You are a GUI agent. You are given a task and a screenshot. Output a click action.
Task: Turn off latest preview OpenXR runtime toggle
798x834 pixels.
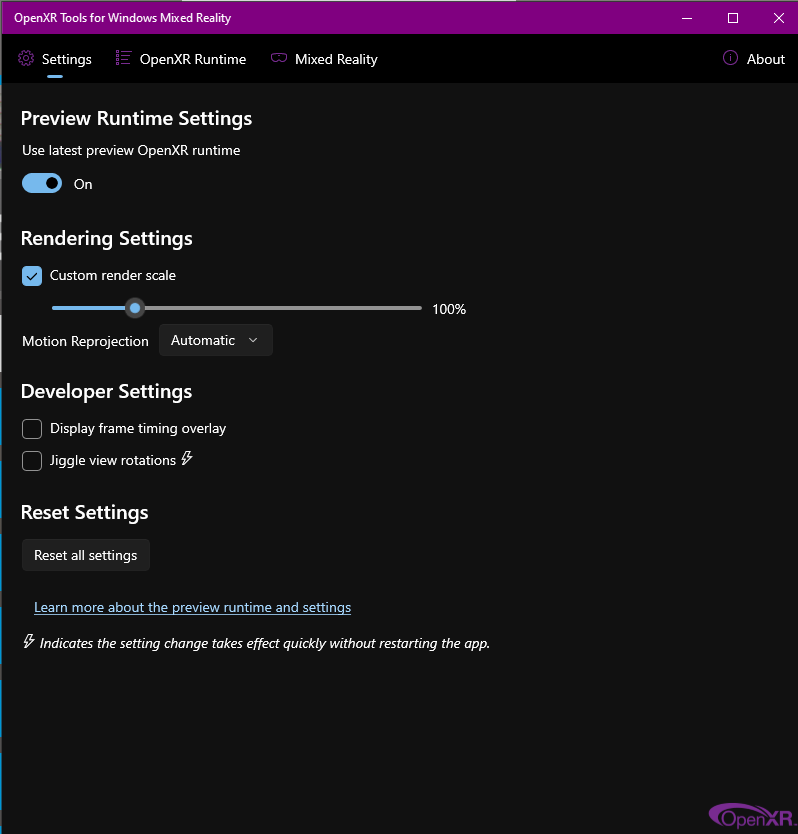click(x=42, y=184)
